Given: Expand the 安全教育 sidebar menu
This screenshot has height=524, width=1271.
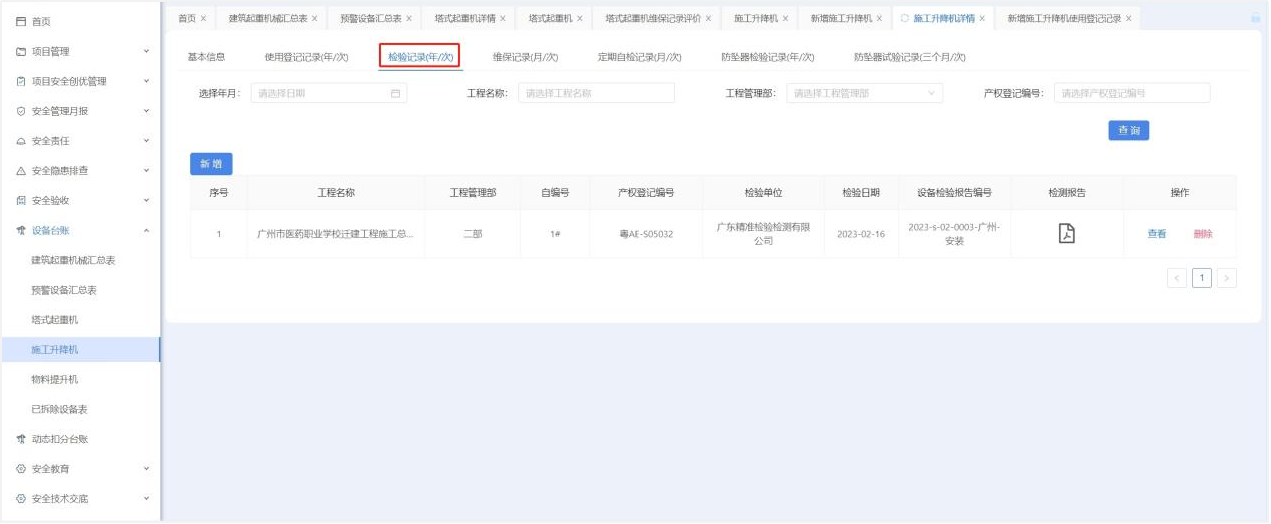Looking at the screenshot, I should [x=146, y=468].
